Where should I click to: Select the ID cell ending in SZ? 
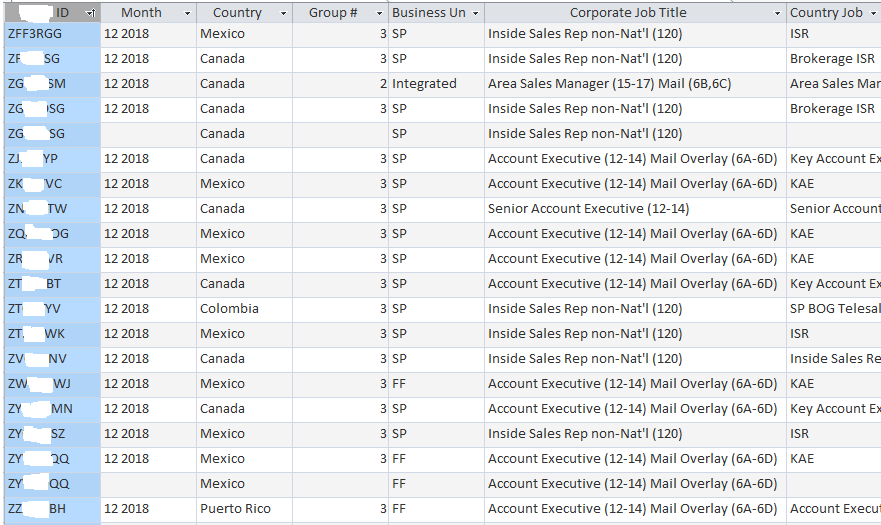coord(52,434)
